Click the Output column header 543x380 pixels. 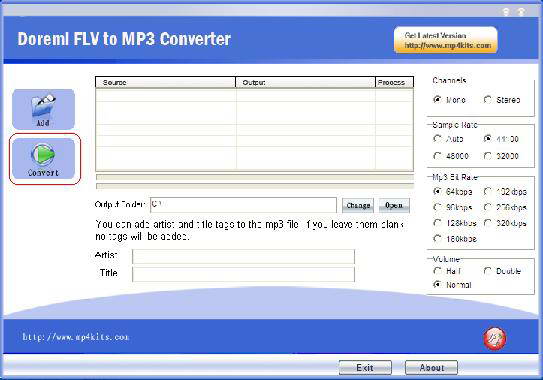(x=305, y=82)
